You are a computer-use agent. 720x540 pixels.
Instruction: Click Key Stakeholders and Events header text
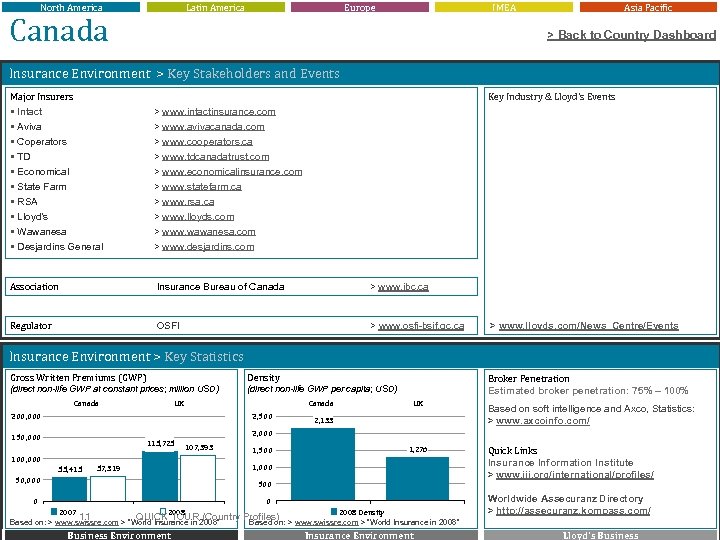253,73
